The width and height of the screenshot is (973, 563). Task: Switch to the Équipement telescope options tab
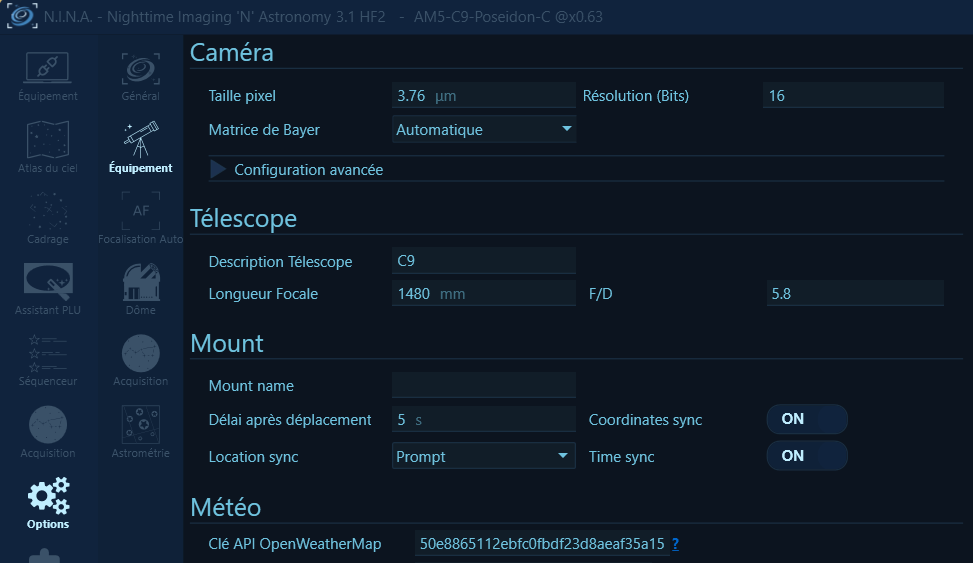click(140, 146)
